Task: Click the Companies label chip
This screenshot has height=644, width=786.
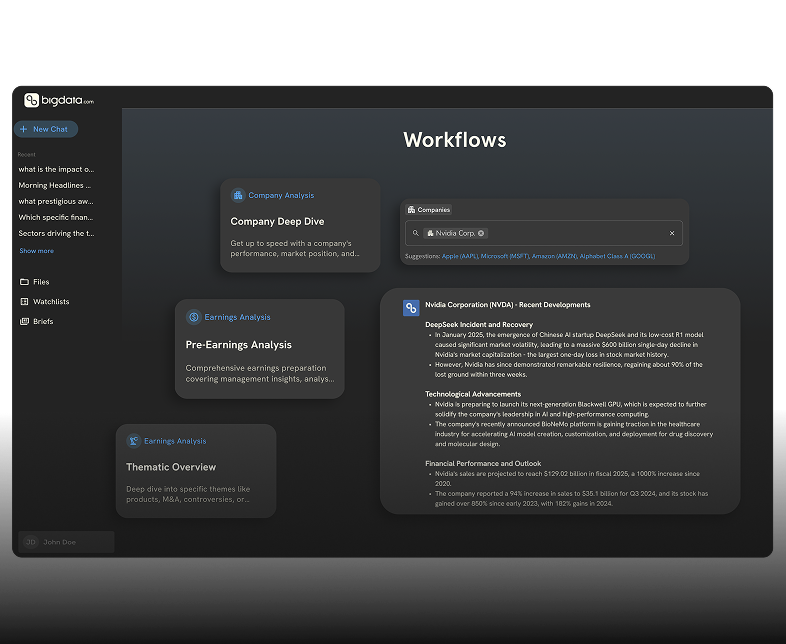Action: (x=429, y=209)
